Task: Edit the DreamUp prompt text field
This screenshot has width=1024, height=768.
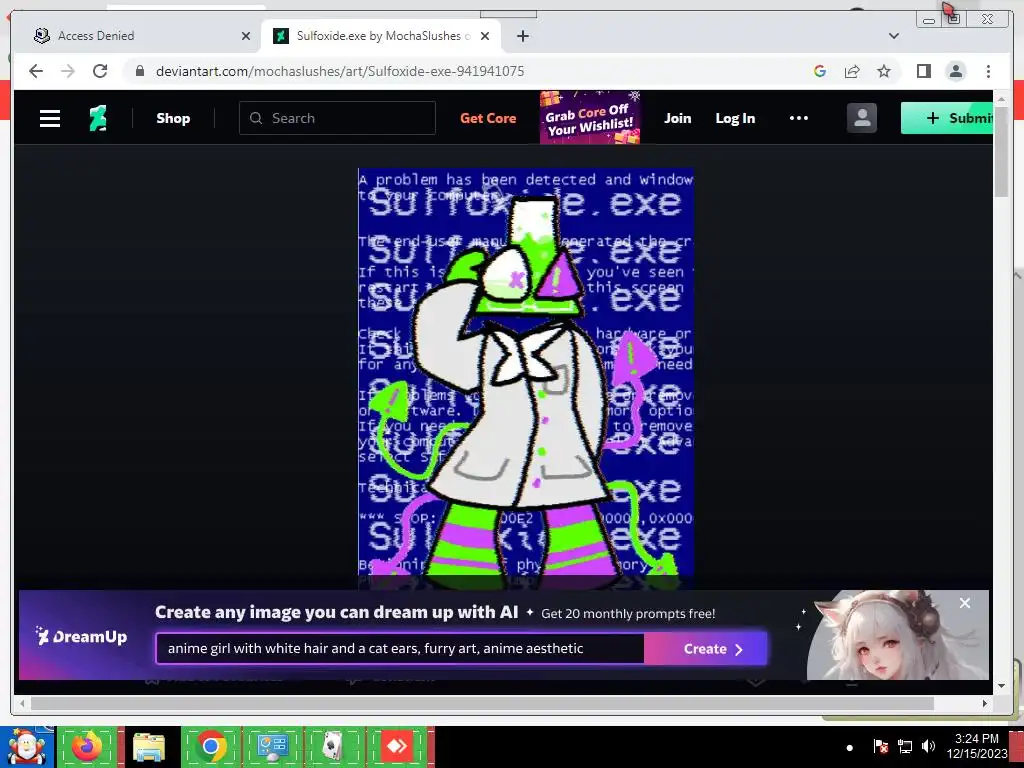Action: pos(400,648)
